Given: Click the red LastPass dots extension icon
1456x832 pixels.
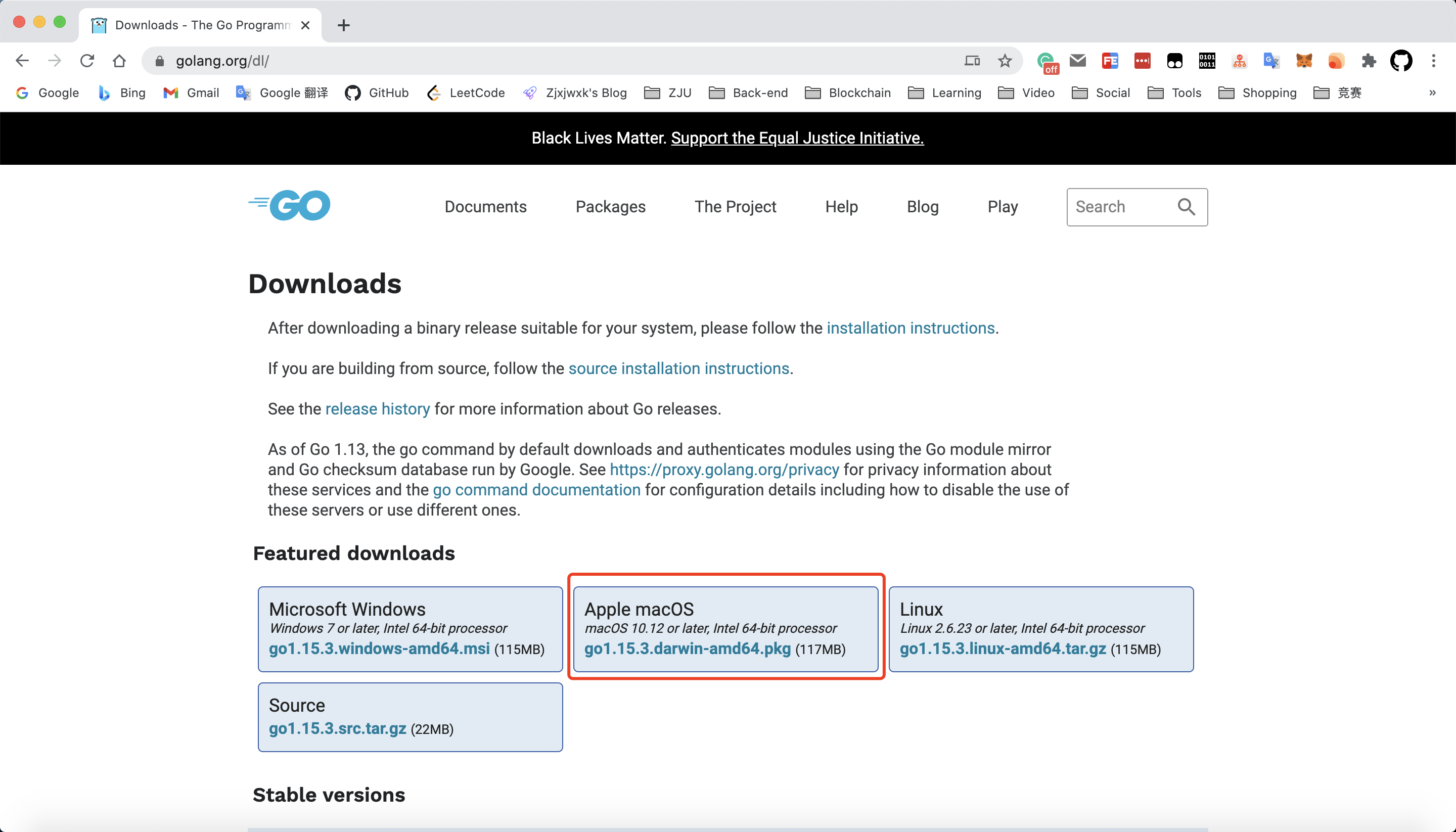Looking at the screenshot, I should pyautogui.click(x=1142, y=61).
